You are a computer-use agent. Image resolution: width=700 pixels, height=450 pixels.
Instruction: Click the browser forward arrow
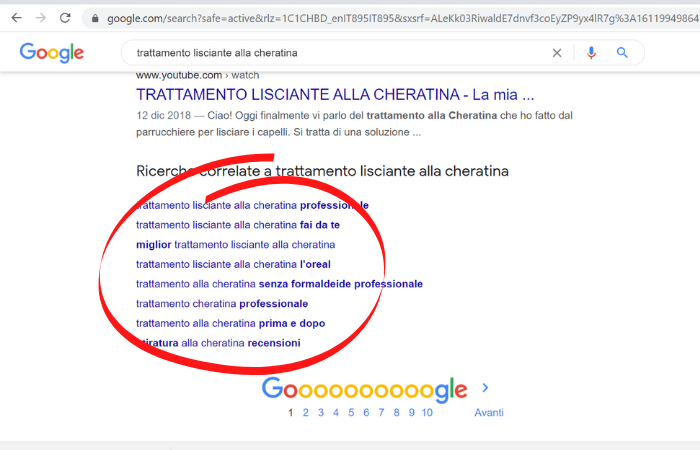41,18
